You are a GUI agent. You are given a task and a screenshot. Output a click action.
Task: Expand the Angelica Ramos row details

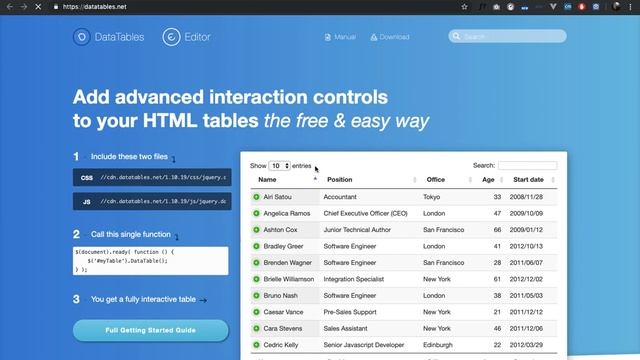[256, 213]
